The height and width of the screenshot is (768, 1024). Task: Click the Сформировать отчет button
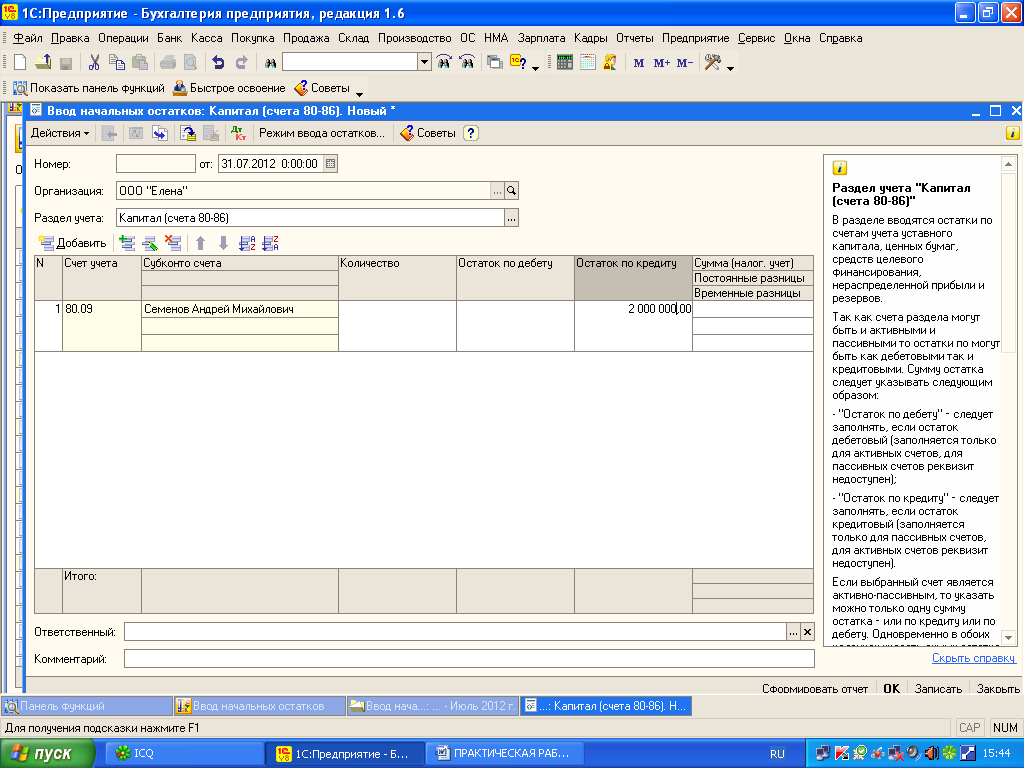815,688
